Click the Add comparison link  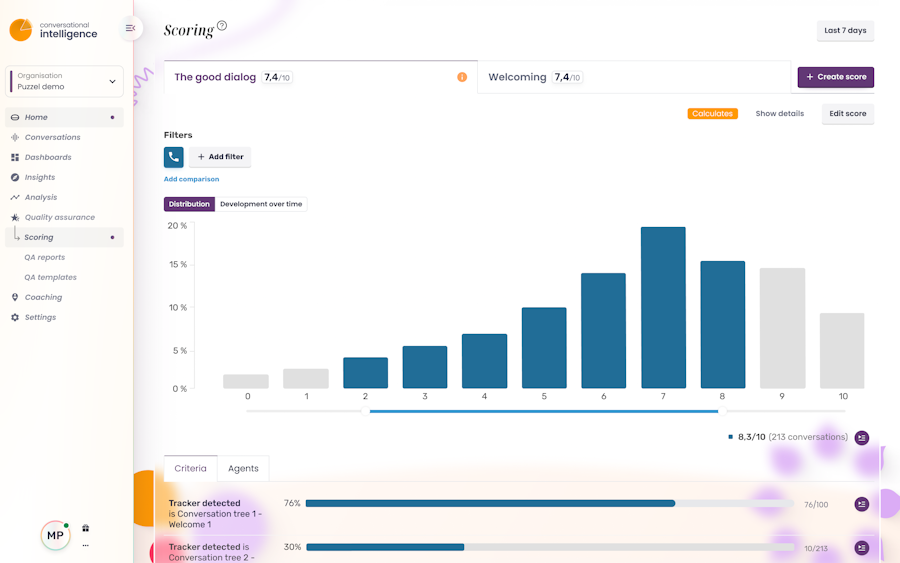pyautogui.click(x=191, y=179)
